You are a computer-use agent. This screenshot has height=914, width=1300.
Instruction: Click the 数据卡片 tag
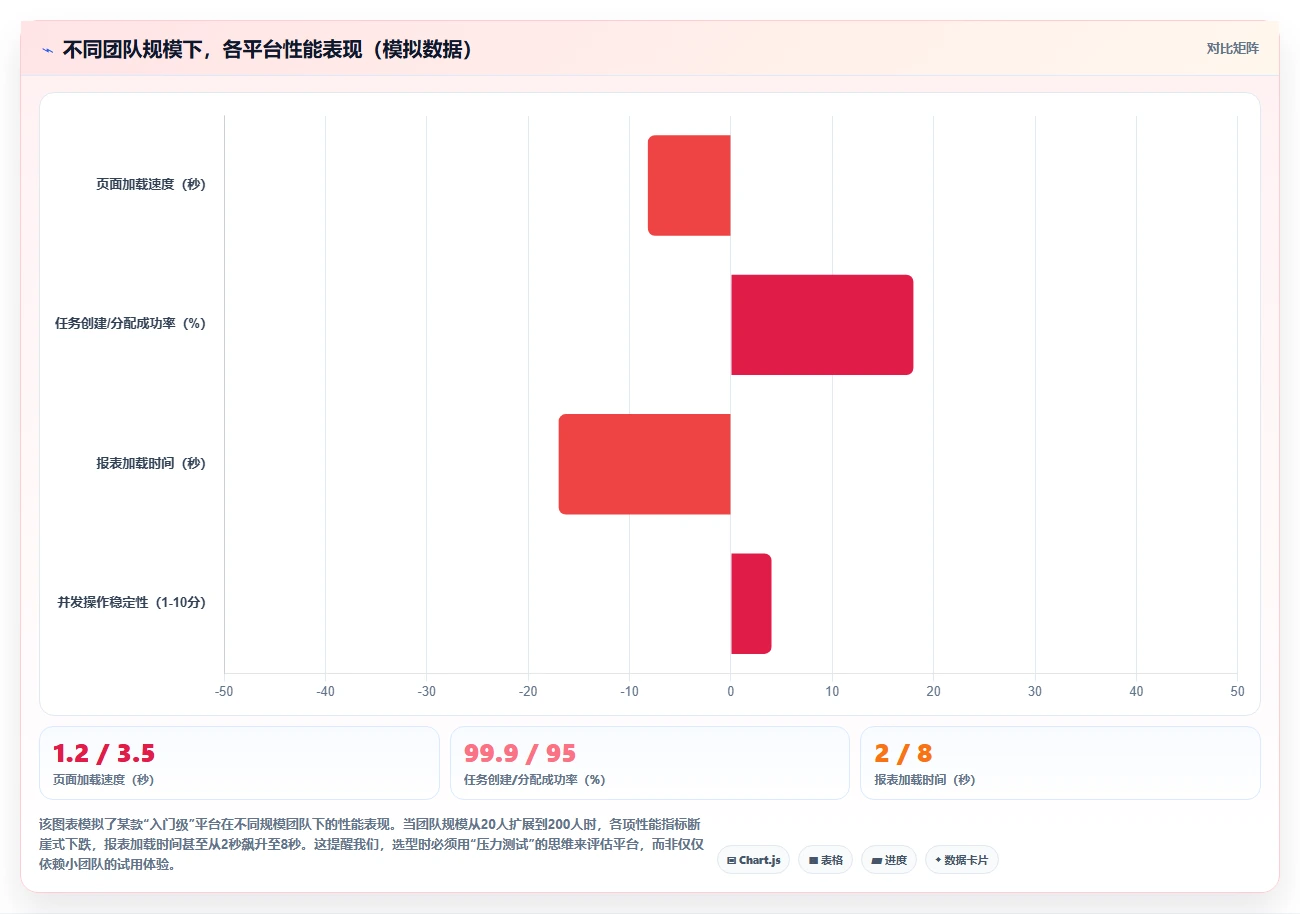coord(962,860)
